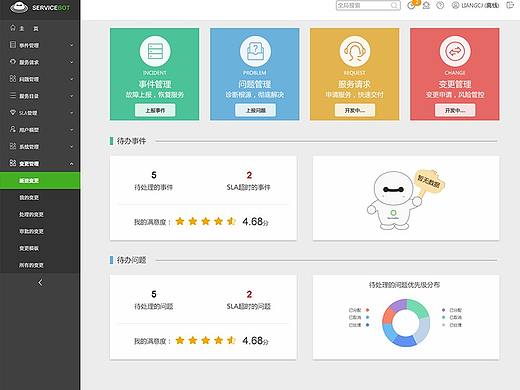
Task: Expand the 事件管理 menu chevron
Action: pyautogui.click(x=72, y=45)
